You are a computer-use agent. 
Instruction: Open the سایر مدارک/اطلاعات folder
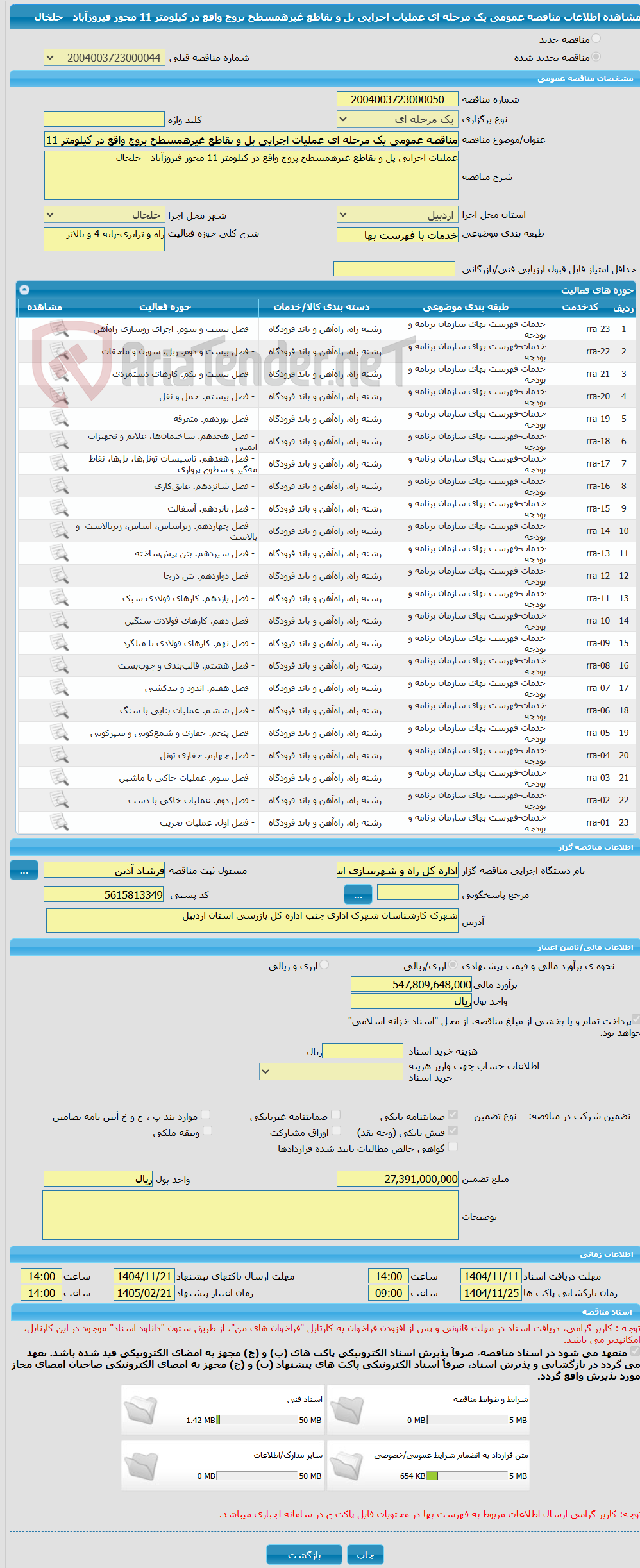tap(140, 1466)
